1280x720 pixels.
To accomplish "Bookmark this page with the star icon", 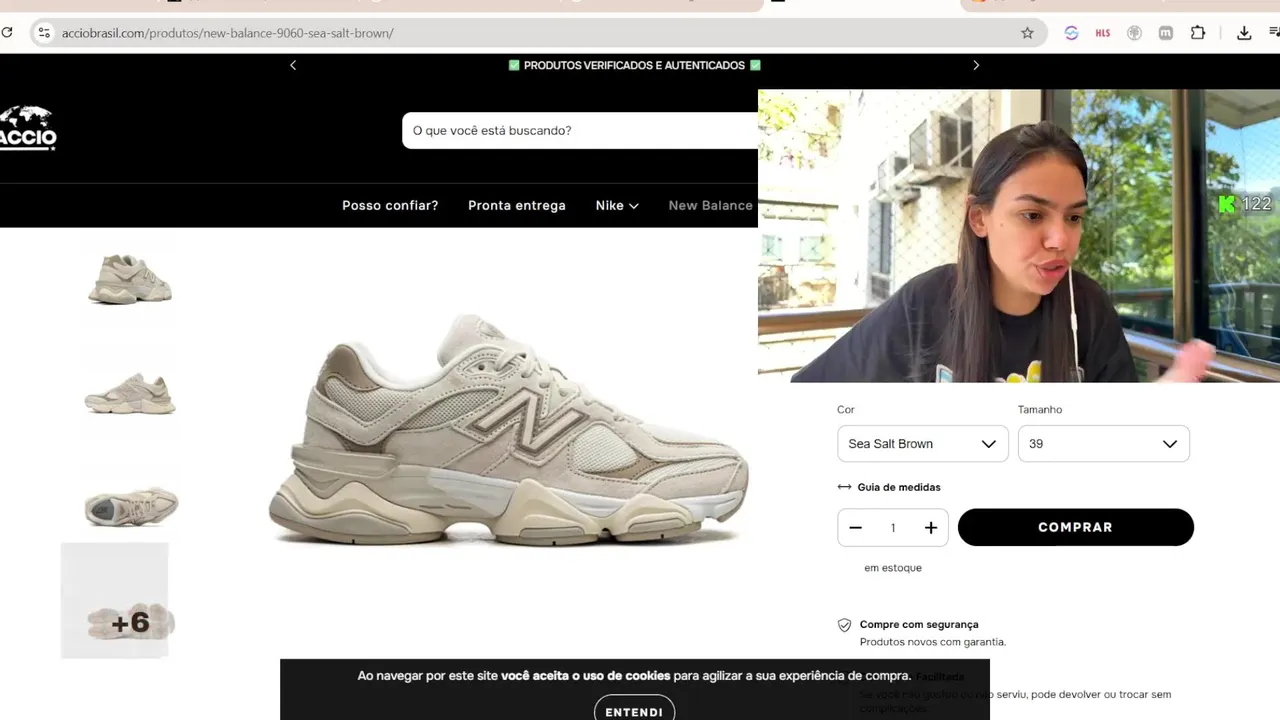I will click(1027, 33).
